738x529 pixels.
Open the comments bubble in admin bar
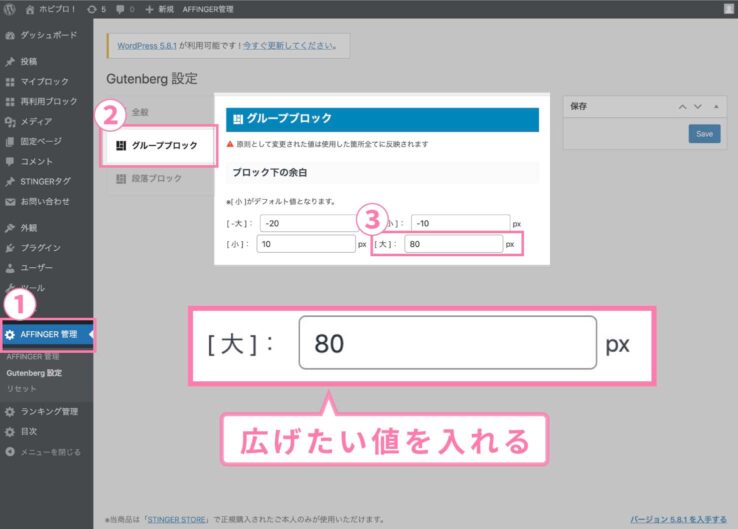[x=125, y=9]
